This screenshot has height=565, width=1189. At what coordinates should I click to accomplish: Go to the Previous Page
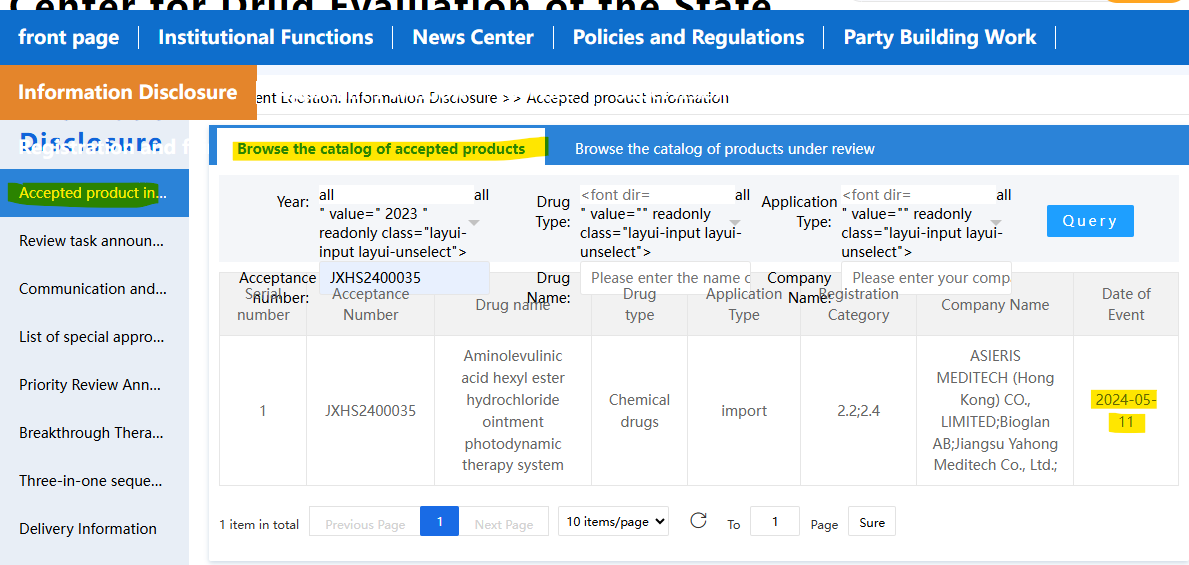click(365, 523)
